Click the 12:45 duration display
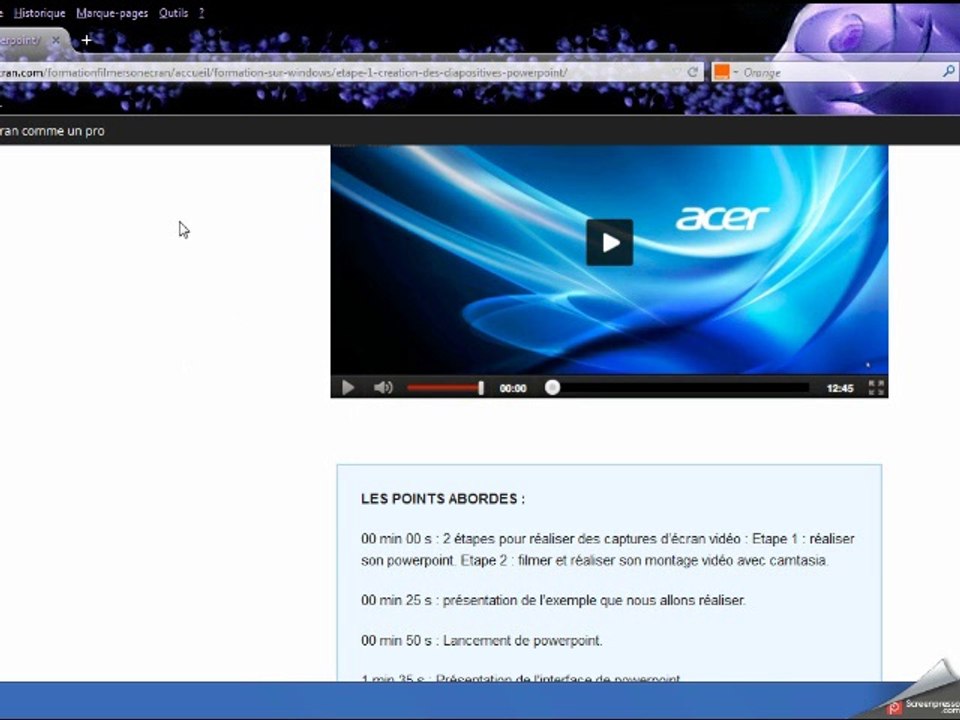The width and height of the screenshot is (960, 720). click(840, 388)
